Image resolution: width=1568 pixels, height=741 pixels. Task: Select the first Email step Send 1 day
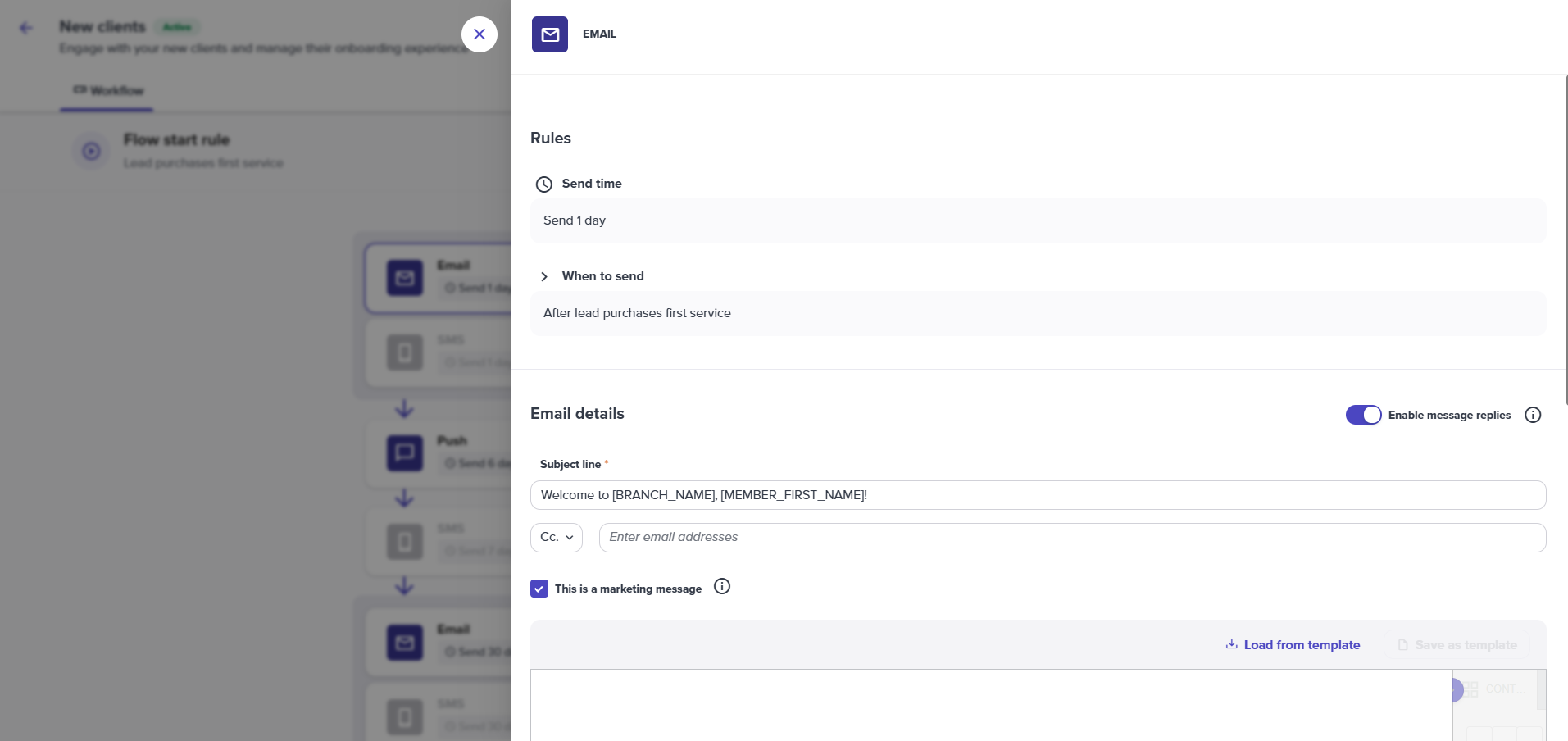coord(439,278)
